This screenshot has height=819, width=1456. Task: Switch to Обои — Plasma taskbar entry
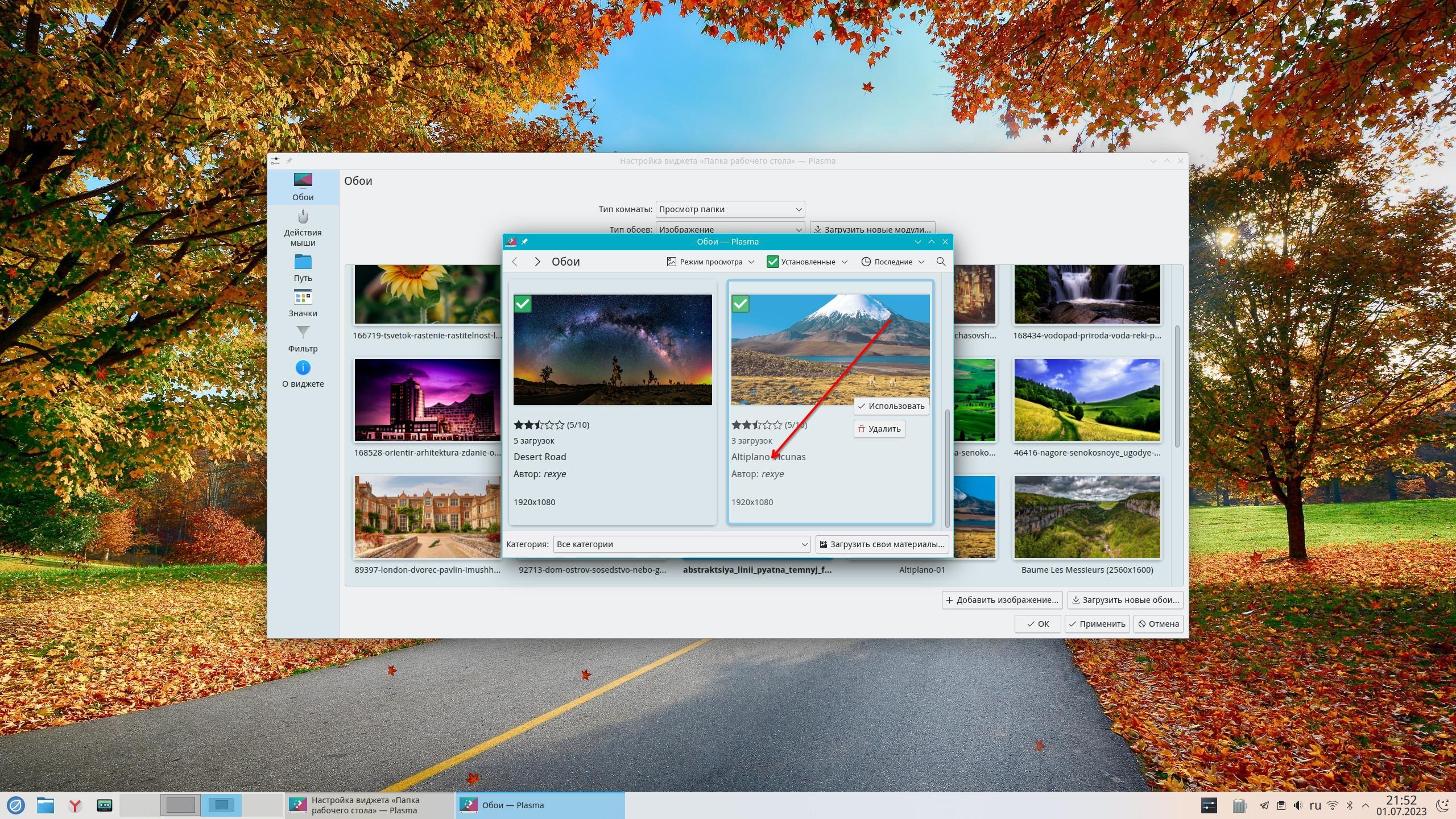(x=539, y=805)
